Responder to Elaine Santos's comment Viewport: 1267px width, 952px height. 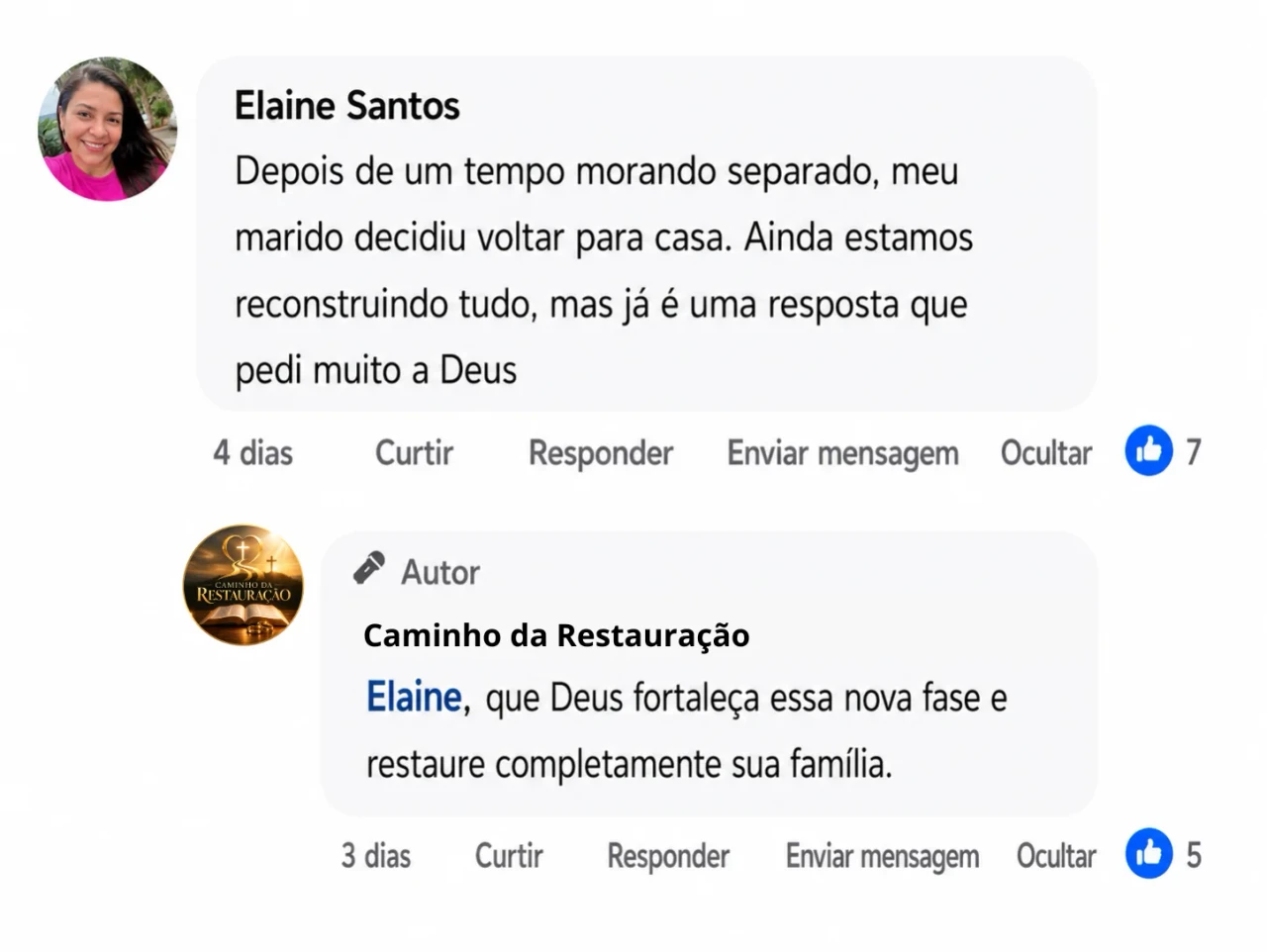pos(601,453)
